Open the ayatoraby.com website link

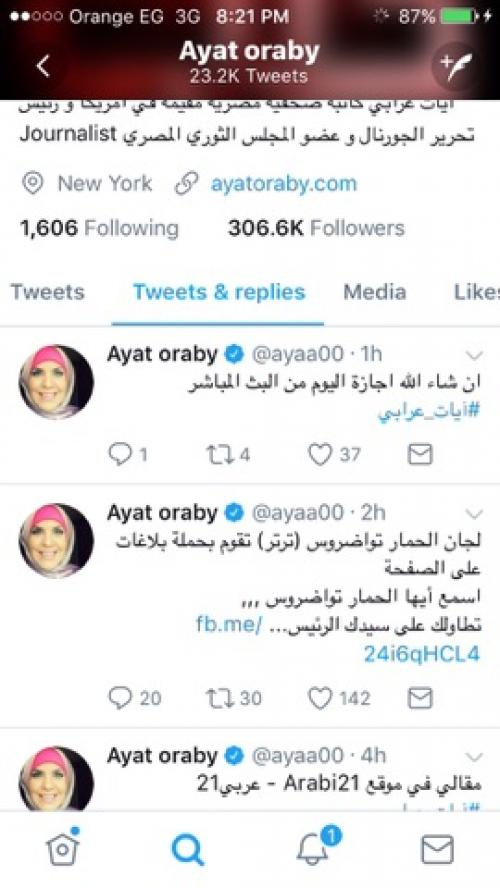click(x=284, y=183)
